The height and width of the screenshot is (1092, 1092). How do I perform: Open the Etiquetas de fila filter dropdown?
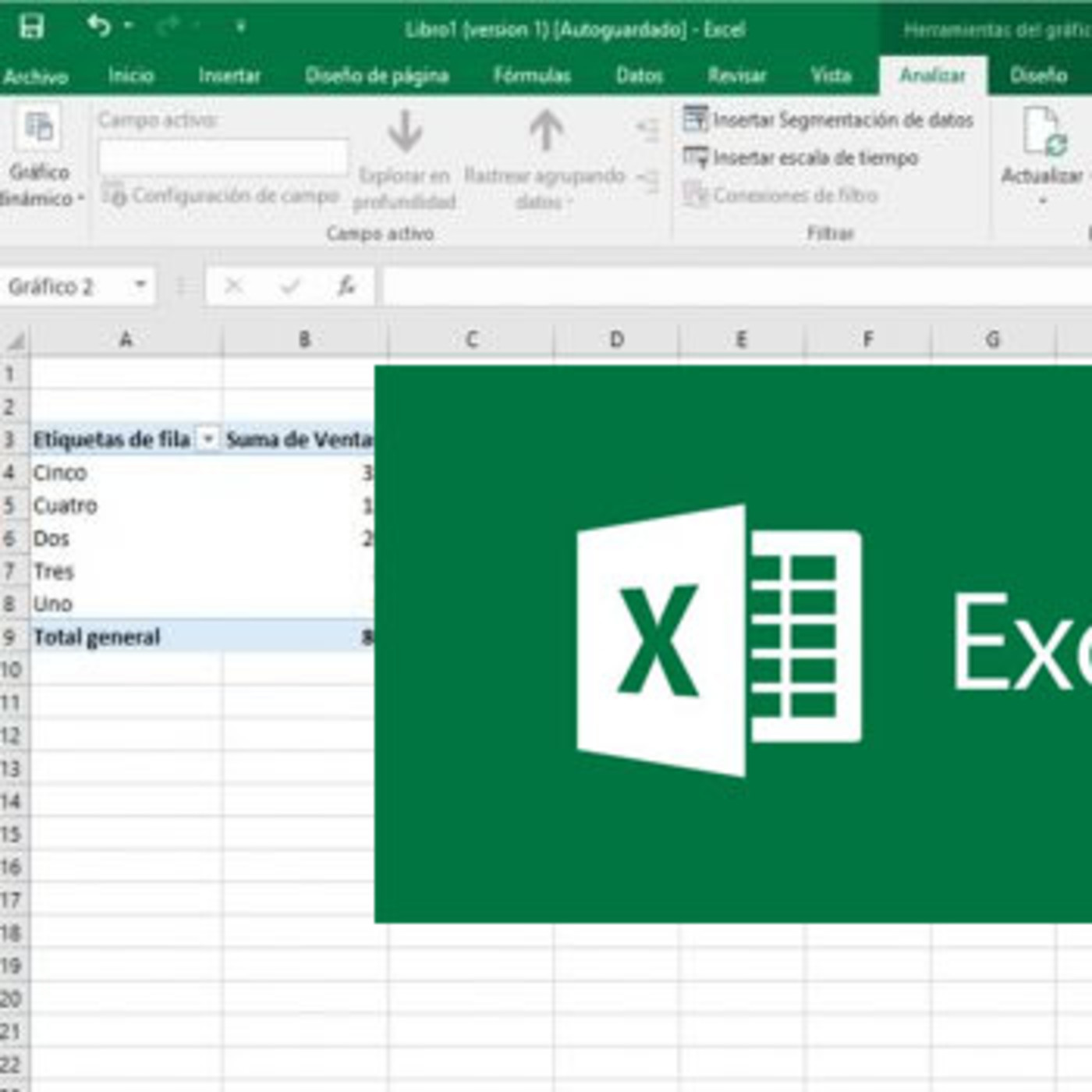coord(208,440)
